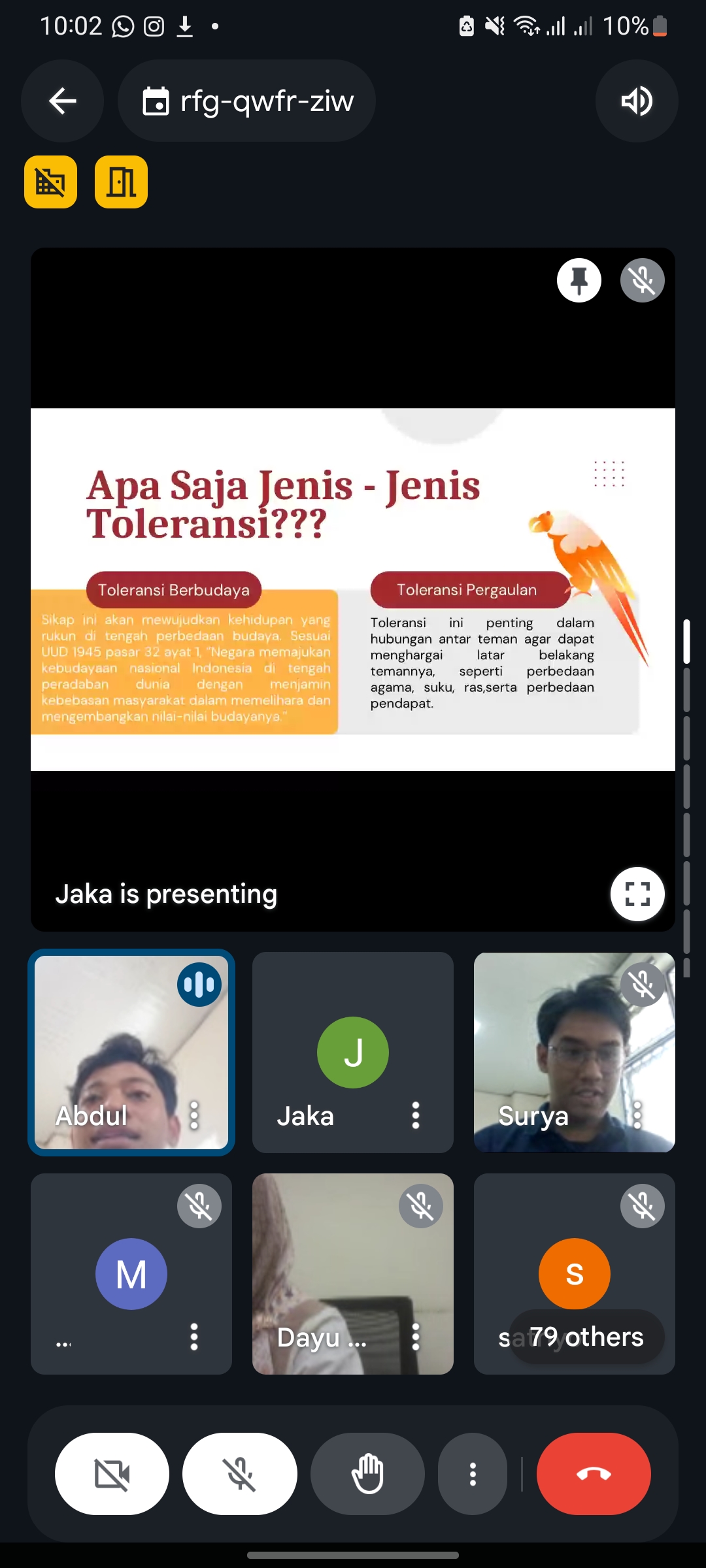Switch audio output with speaker icon
The height and width of the screenshot is (1568, 706).
636,101
